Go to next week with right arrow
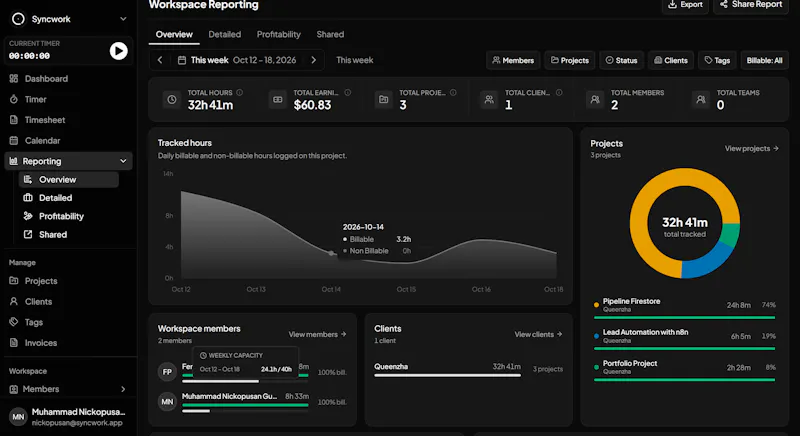This screenshot has width=800, height=436. [x=313, y=60]
